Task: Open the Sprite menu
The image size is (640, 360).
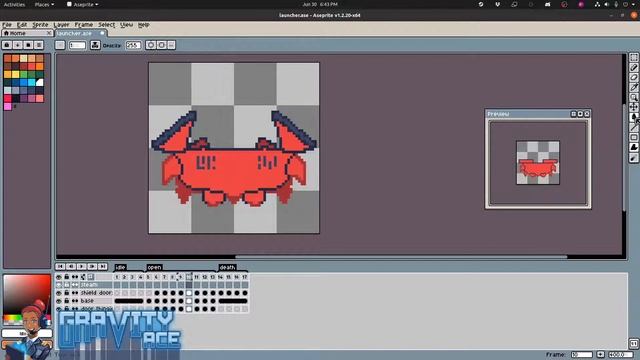Action: [40, 25]
